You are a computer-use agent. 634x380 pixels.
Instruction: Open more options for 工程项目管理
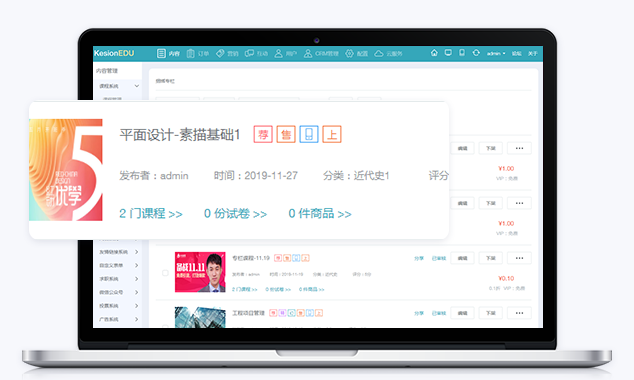pos(519,313)
